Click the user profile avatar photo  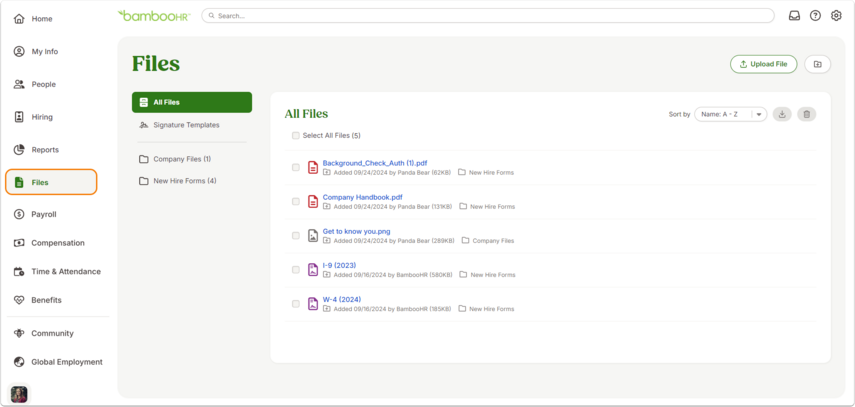point(19,394)
